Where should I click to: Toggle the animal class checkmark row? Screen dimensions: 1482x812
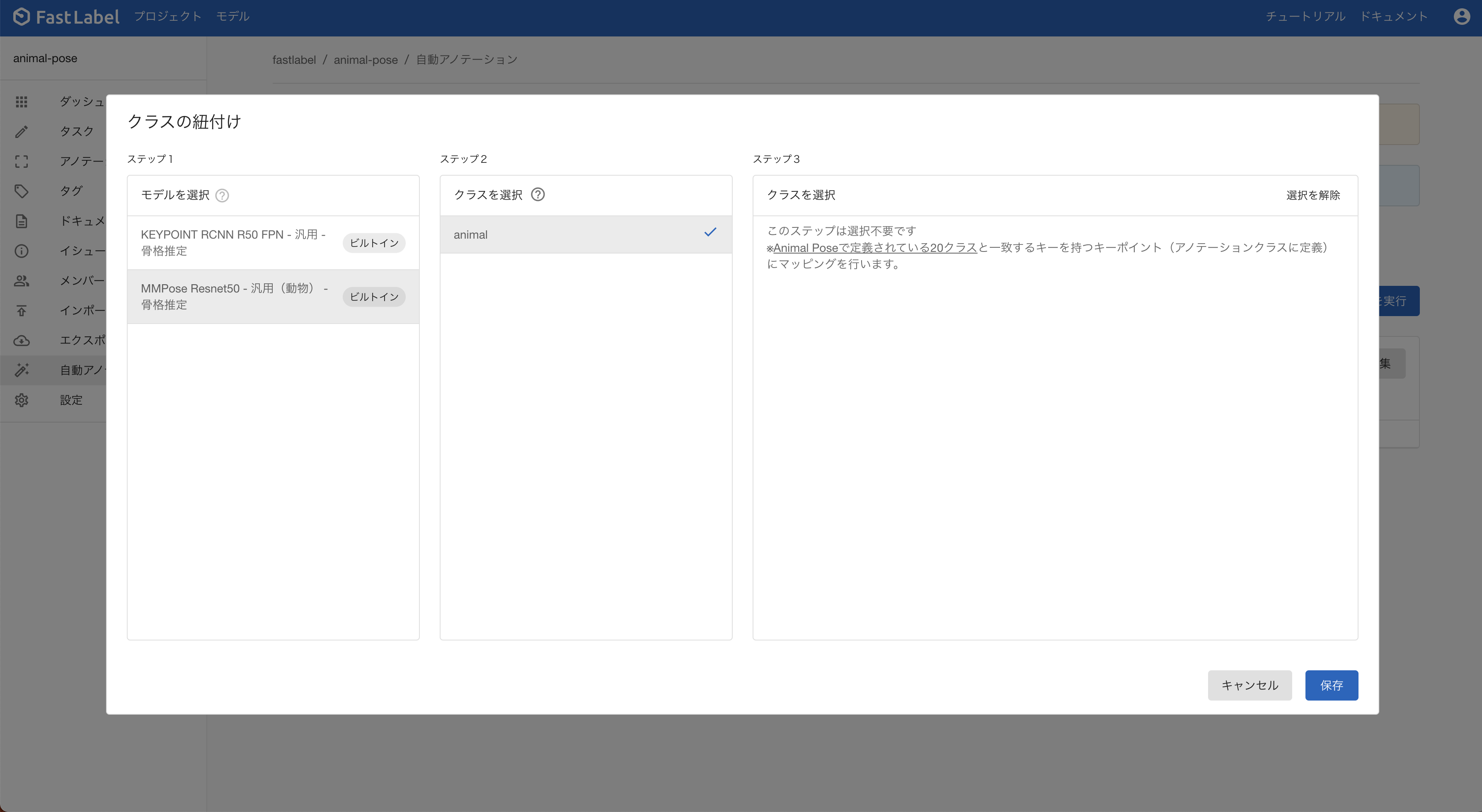click(x=585, y=234)
